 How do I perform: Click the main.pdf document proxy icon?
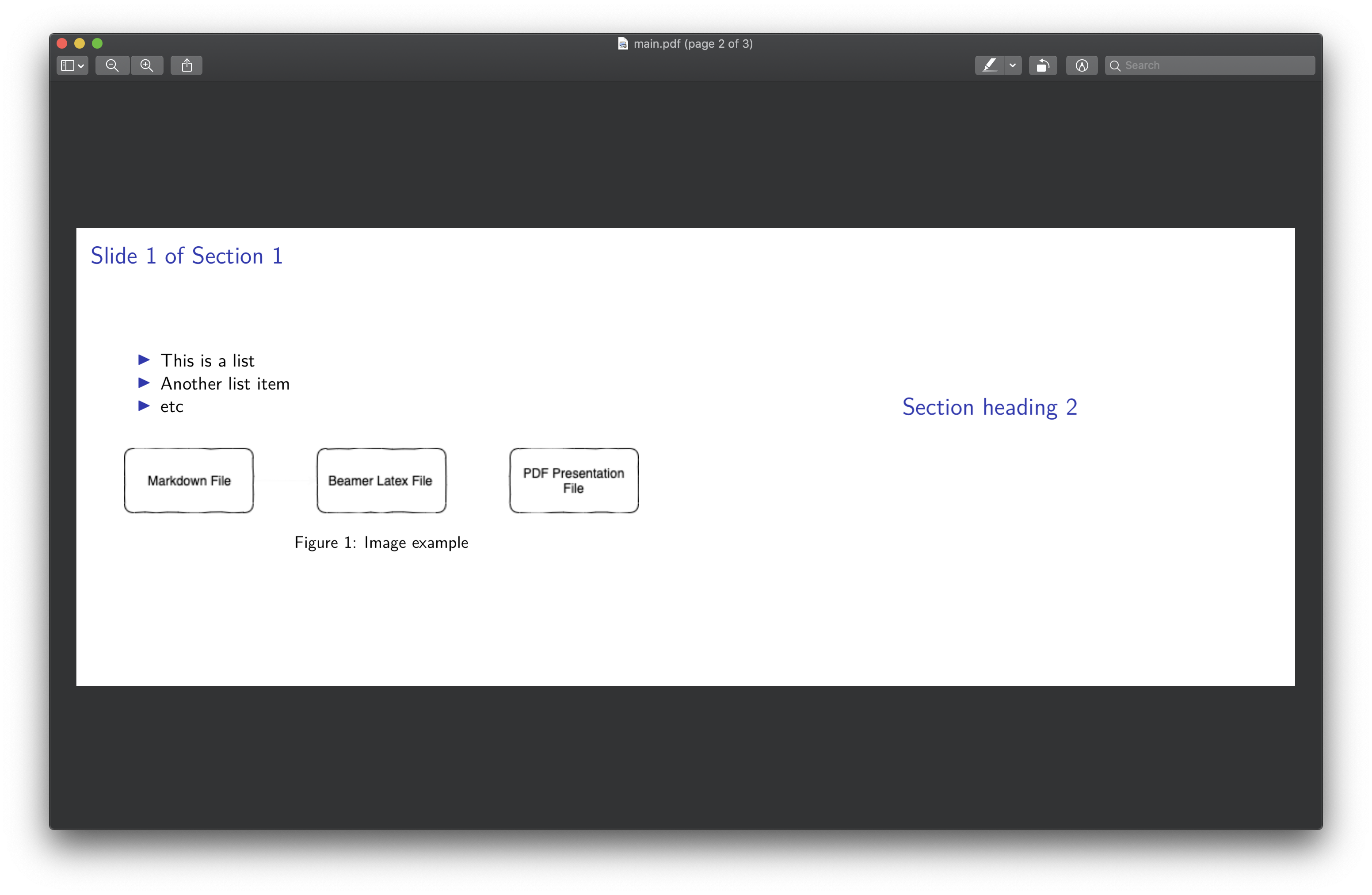pyautogui.click(x=623, y=44)
